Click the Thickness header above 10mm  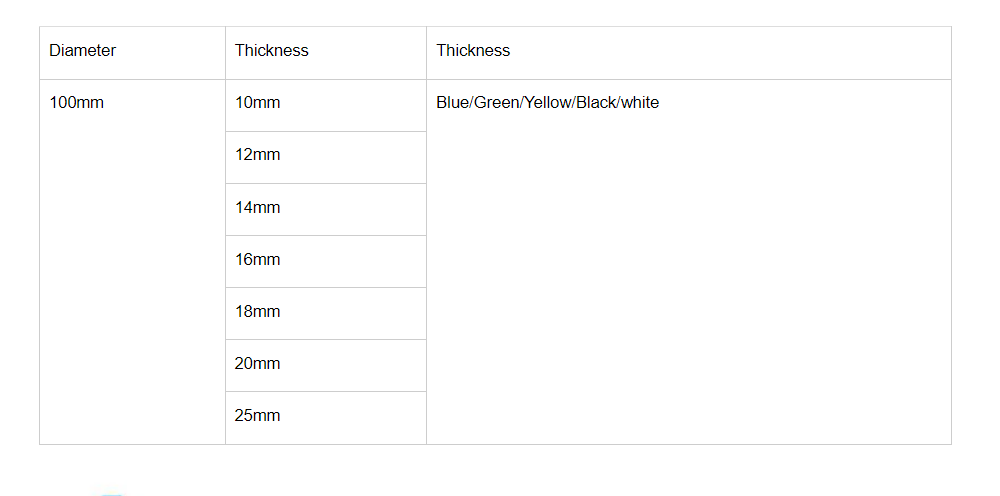272,51
